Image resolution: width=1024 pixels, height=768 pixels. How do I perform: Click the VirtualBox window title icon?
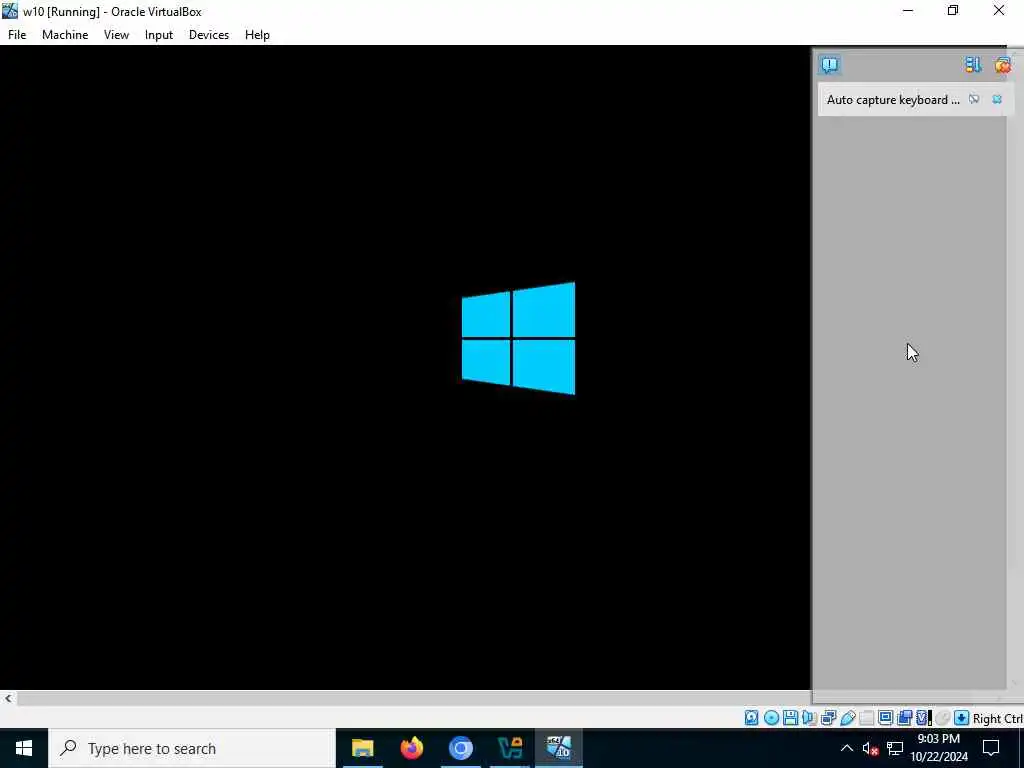point(10,10)
